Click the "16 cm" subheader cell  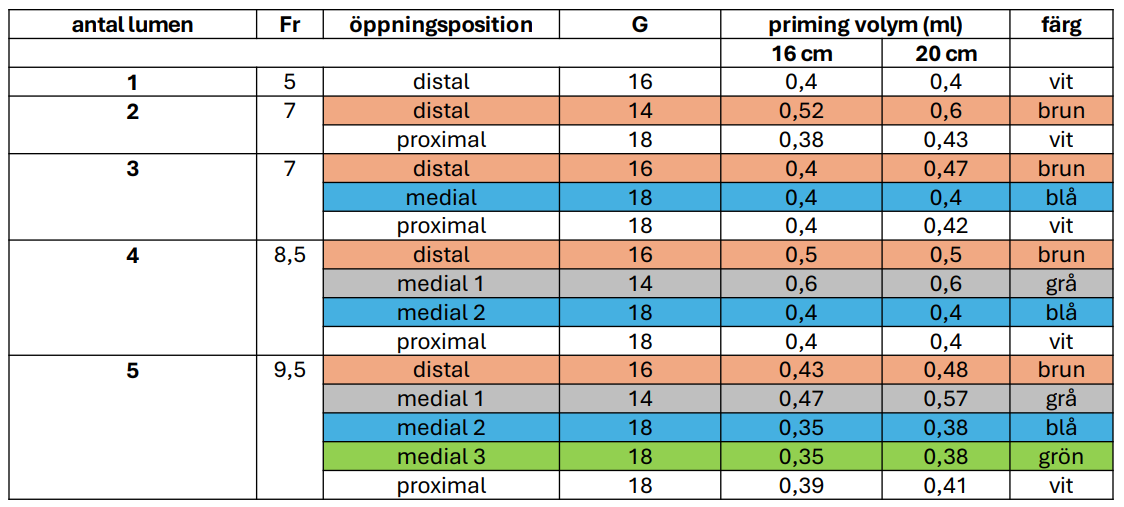pos(800,54)
